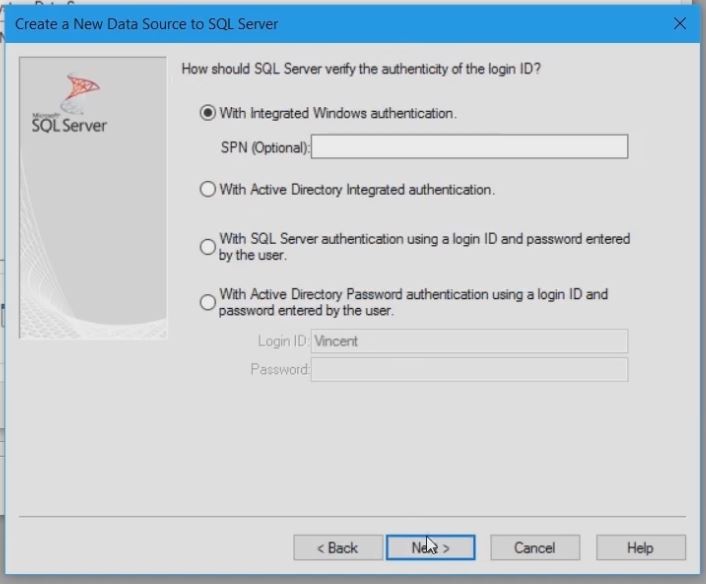Choose Active Directory Integrated authentication option
Image resolution: width=706 pixels, height=584 pixels.
208,189
